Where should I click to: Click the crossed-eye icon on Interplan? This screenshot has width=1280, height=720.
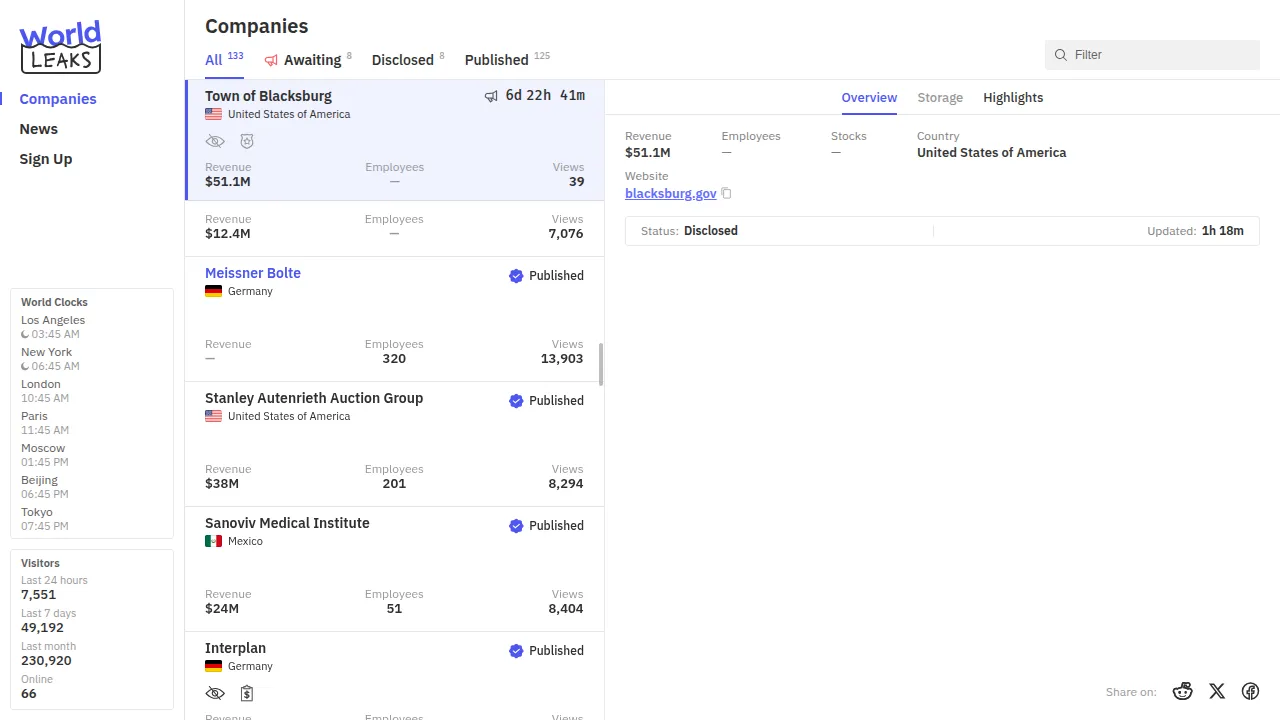[215, 693]
